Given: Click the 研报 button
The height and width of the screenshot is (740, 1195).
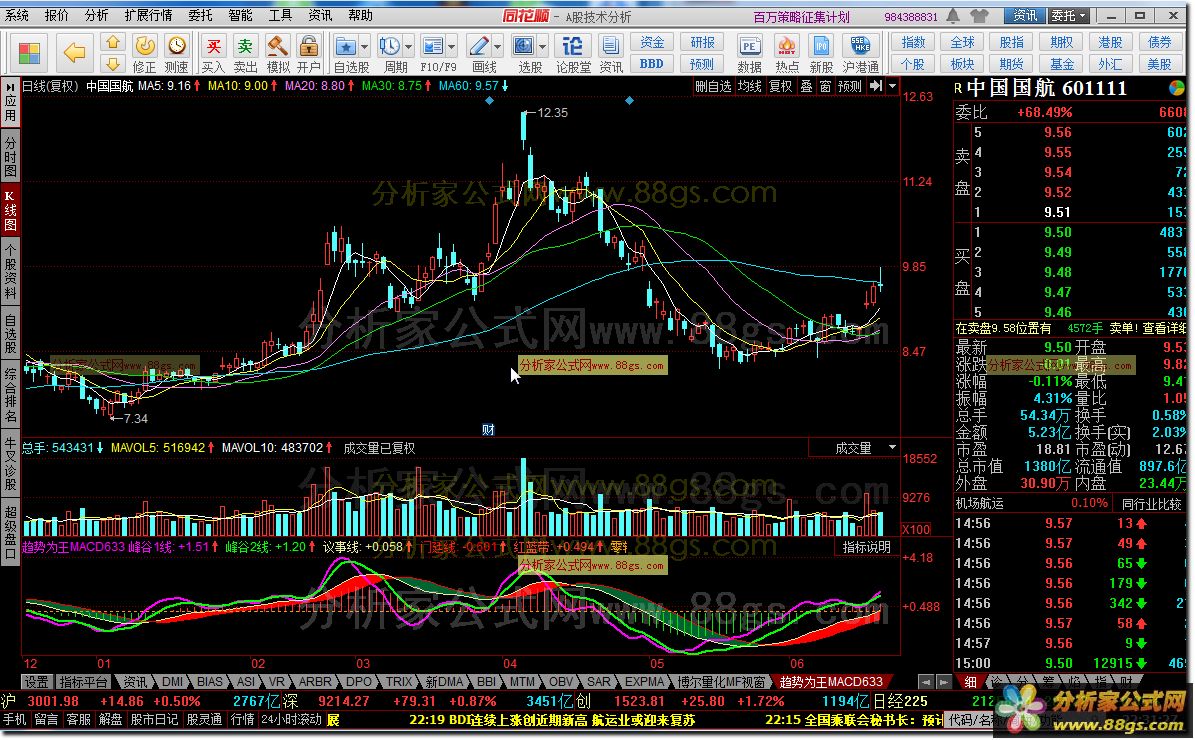Looking at the screenshot, I should pos(702,43).
